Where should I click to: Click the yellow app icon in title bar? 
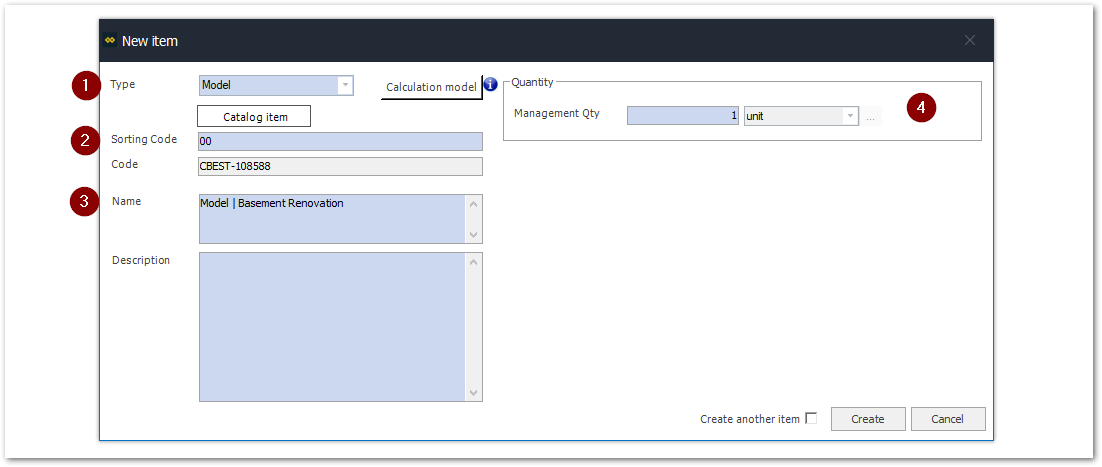[110, 41]
